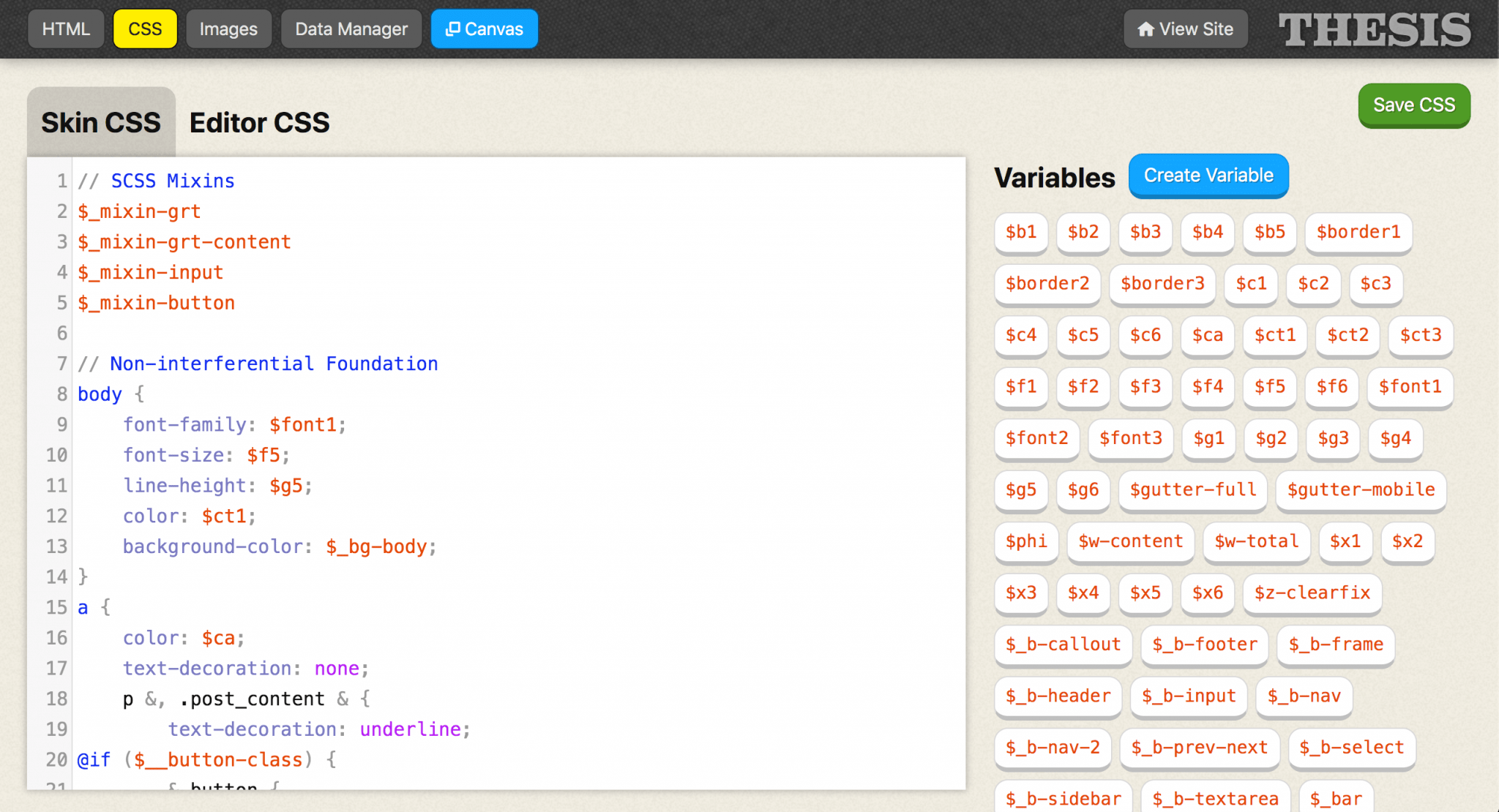Click the $c1 color variable
The image size is (1499, 812).
1251,284
